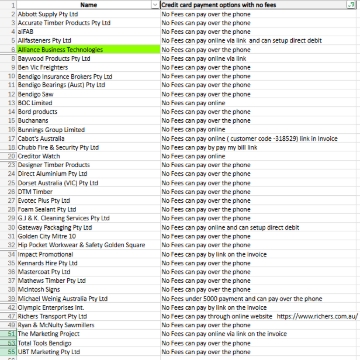This screenshot has width=360, height=360.
Task: Select the Ben Vic Freighters cell
Action: click(88, 67)
